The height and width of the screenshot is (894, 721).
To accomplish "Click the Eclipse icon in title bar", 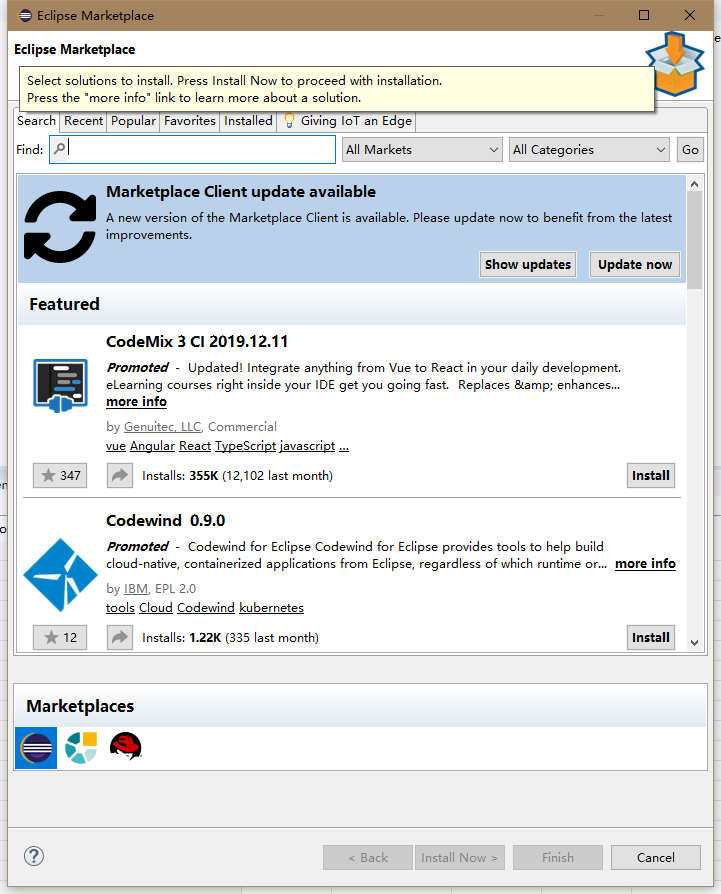I will (x=25, y=15).
